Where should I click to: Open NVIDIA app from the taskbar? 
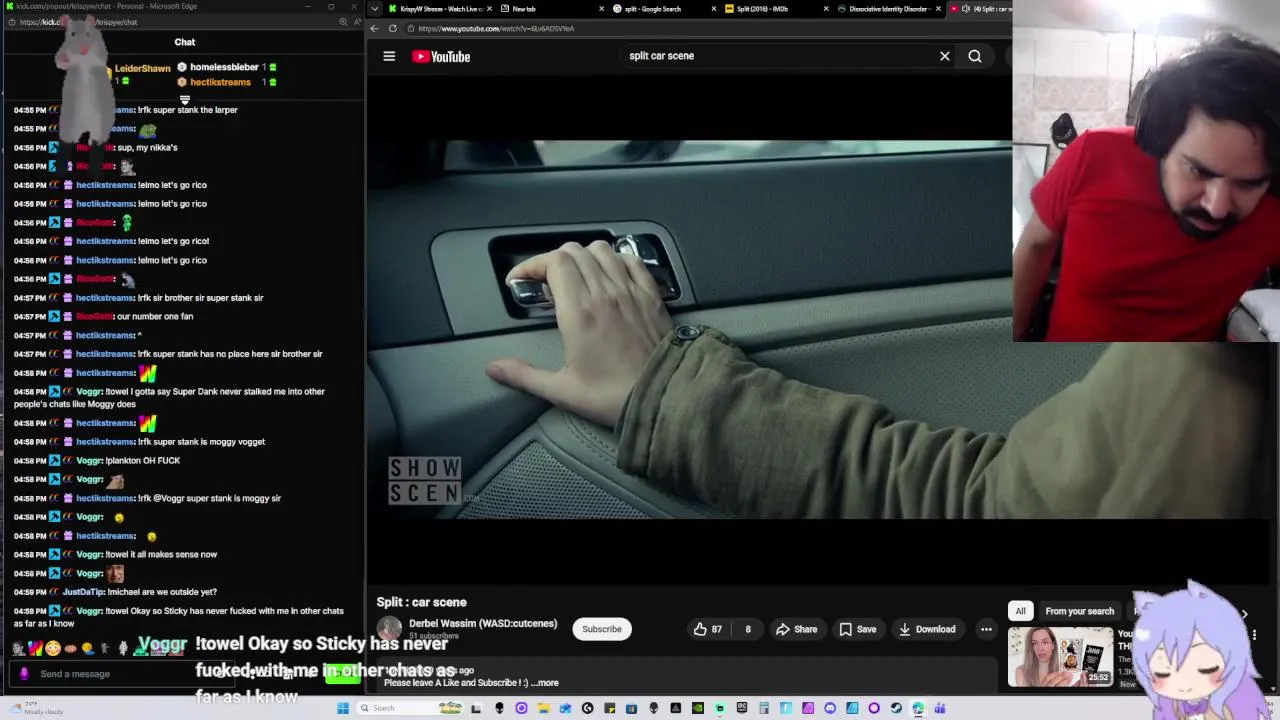[x=697, y=708]
